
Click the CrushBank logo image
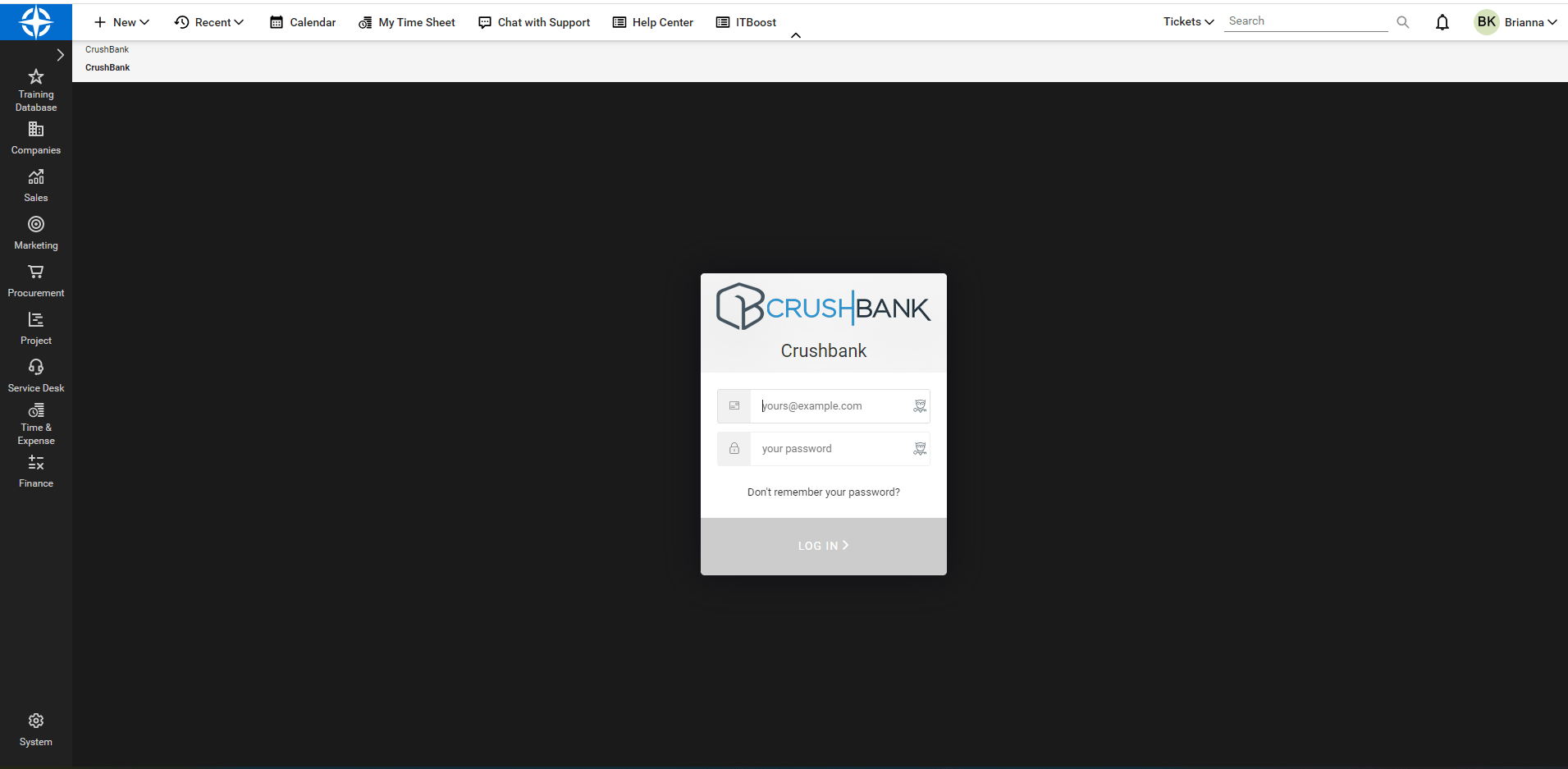[x=824, y=307]
